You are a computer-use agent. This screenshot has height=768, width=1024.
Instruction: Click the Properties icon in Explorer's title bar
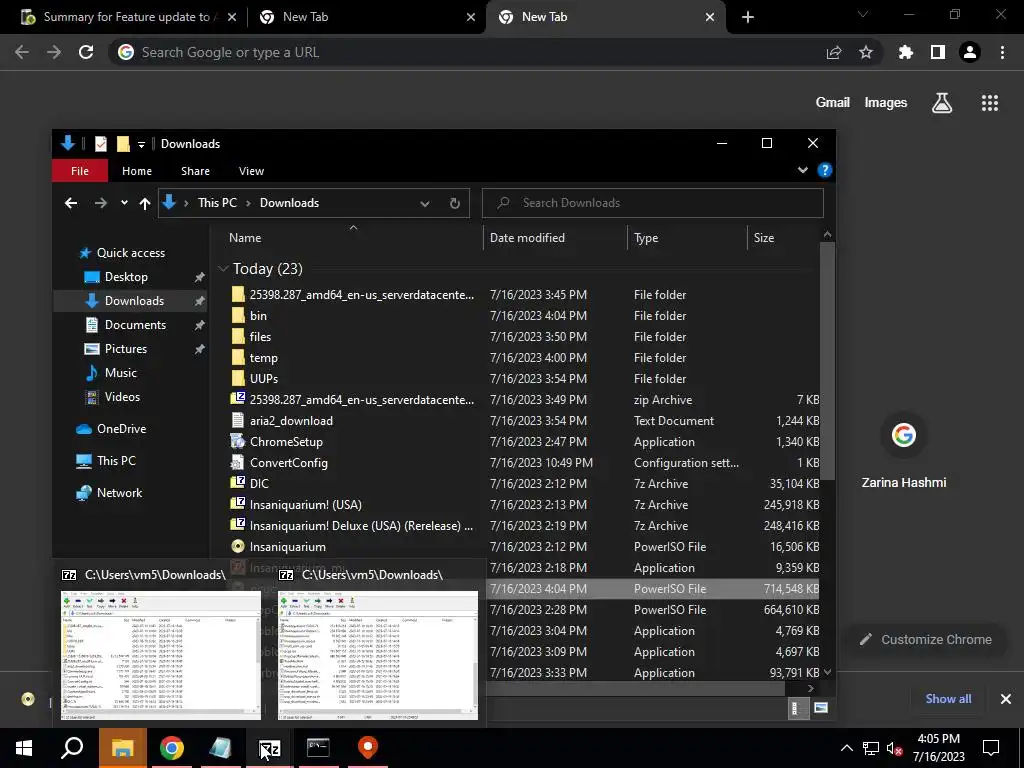[x=101, y=144]
